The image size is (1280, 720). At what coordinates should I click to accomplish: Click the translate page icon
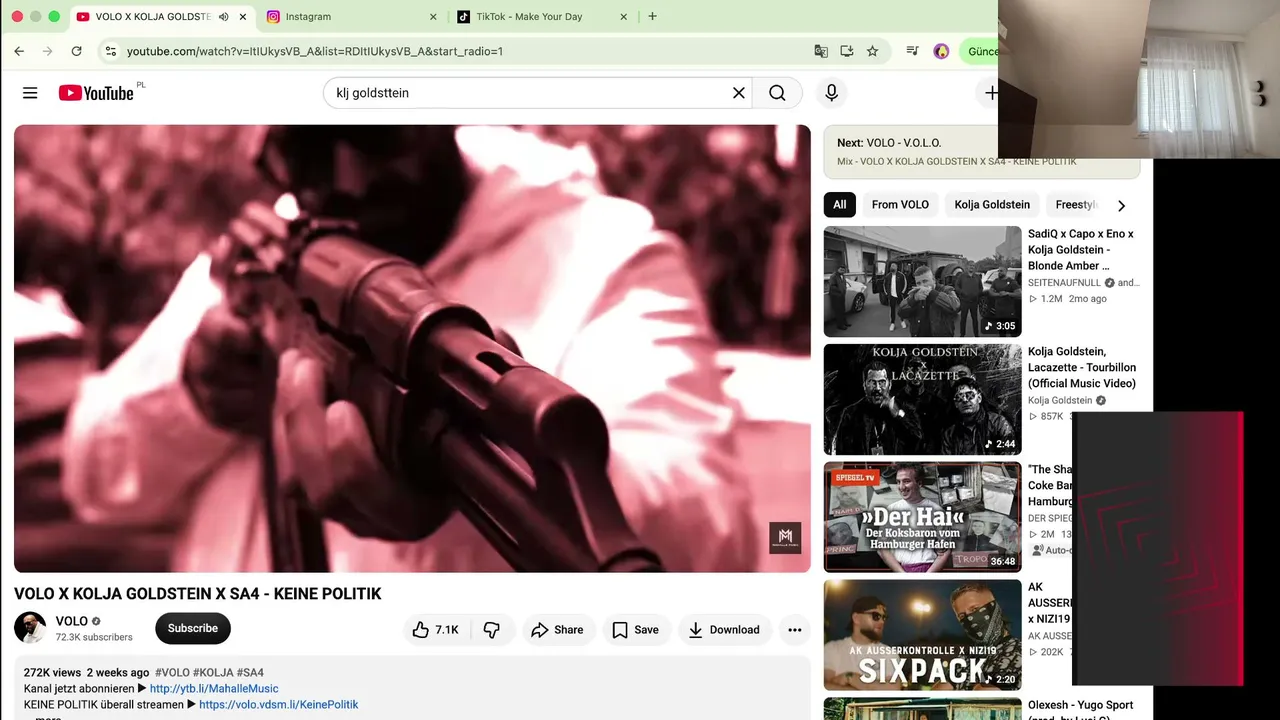(x=821, y=51)
